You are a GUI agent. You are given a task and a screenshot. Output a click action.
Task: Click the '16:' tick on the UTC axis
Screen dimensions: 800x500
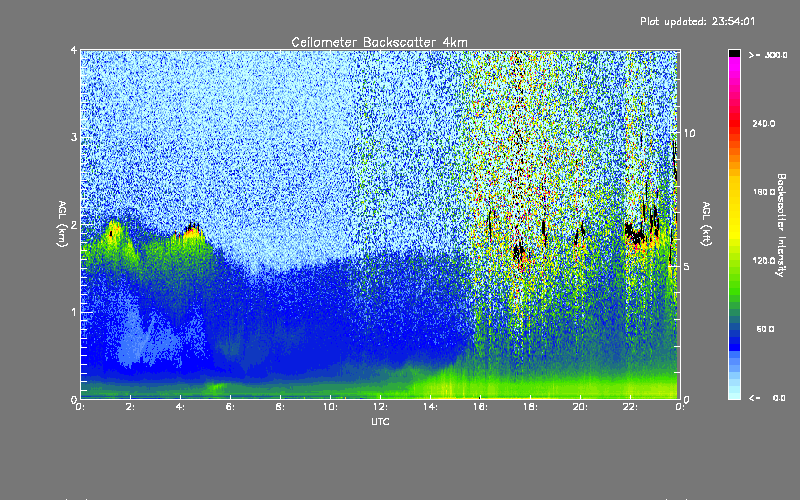point(481,407)
